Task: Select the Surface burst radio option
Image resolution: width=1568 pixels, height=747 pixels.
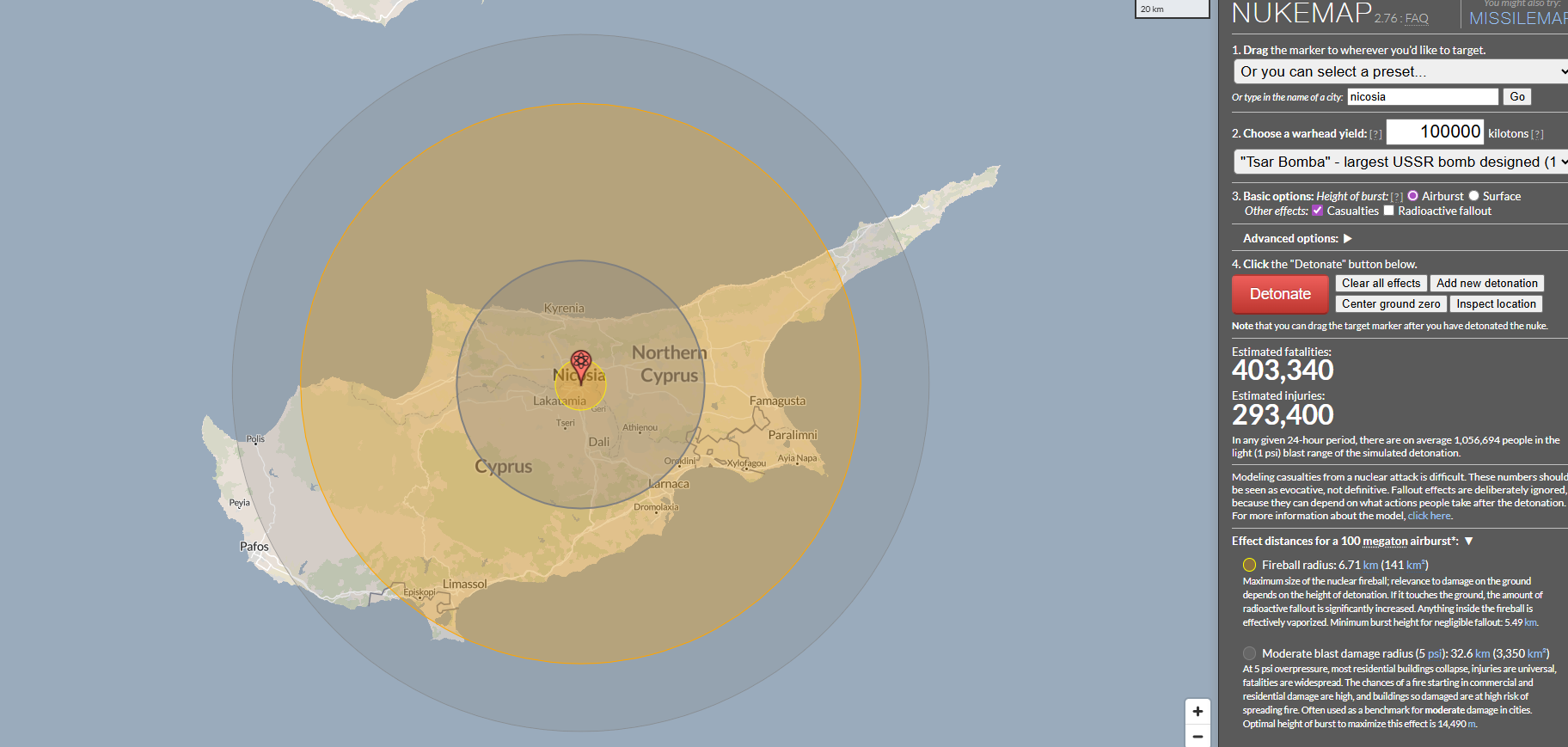Action: click(x=1473, y=196)
